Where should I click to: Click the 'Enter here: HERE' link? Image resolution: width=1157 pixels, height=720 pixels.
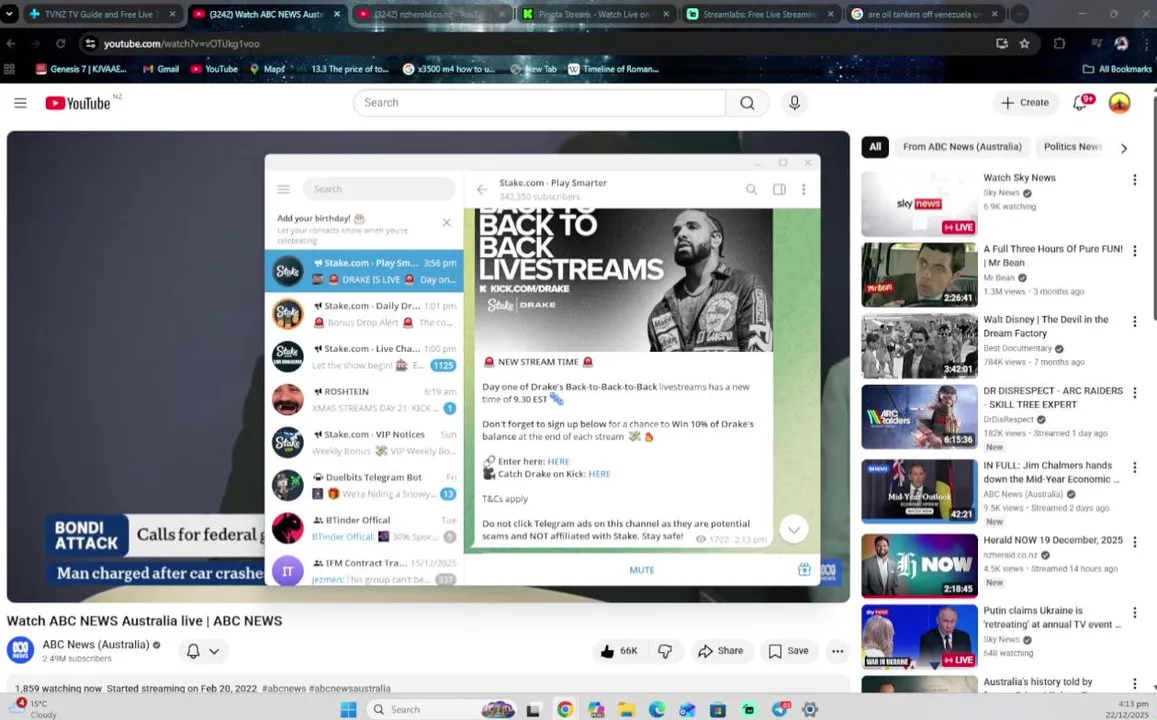tap(559, 461)
